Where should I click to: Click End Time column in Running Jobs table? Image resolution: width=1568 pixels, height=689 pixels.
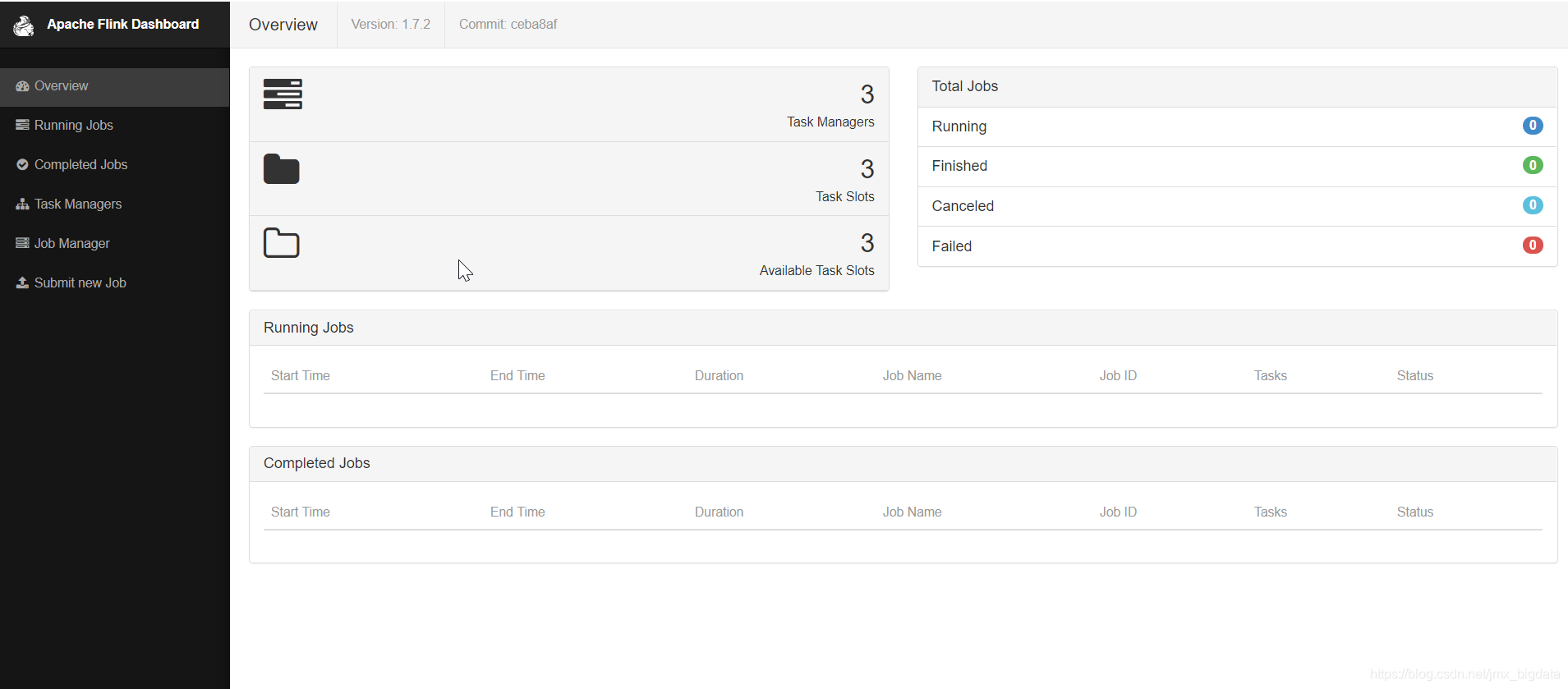[x=517, y=376]
